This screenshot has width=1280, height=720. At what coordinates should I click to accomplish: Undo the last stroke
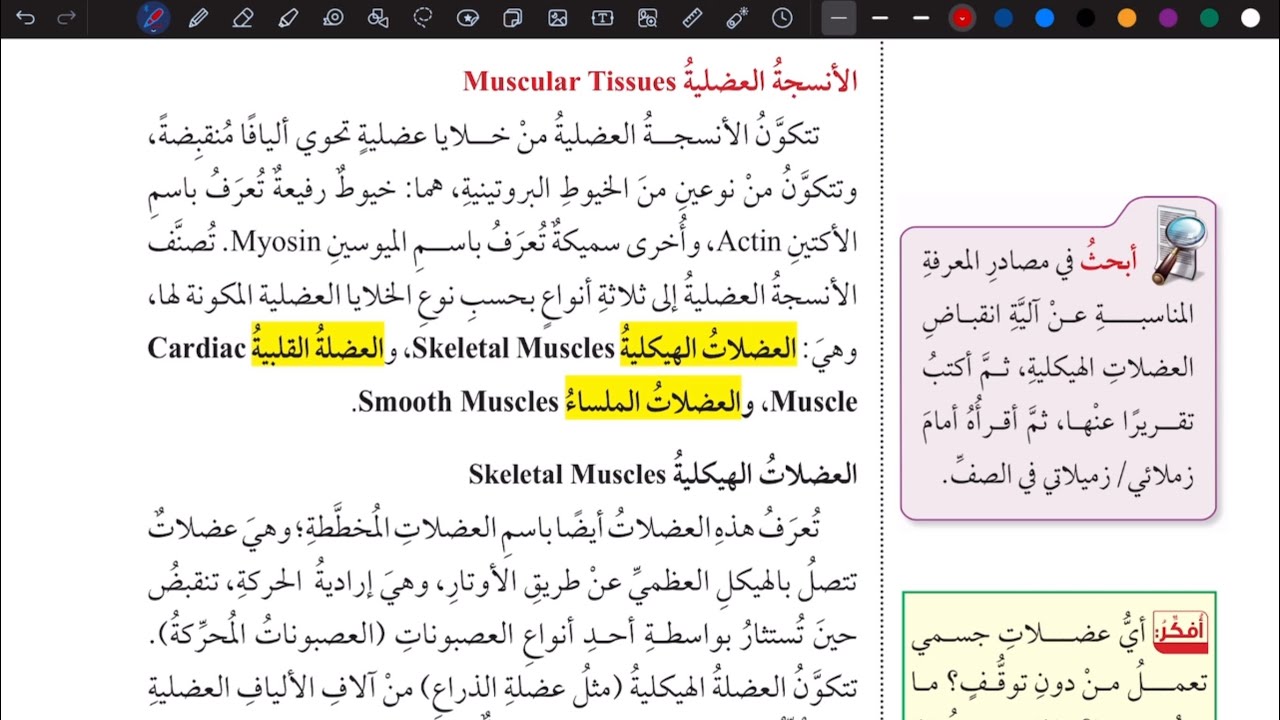tap(26, 18)
